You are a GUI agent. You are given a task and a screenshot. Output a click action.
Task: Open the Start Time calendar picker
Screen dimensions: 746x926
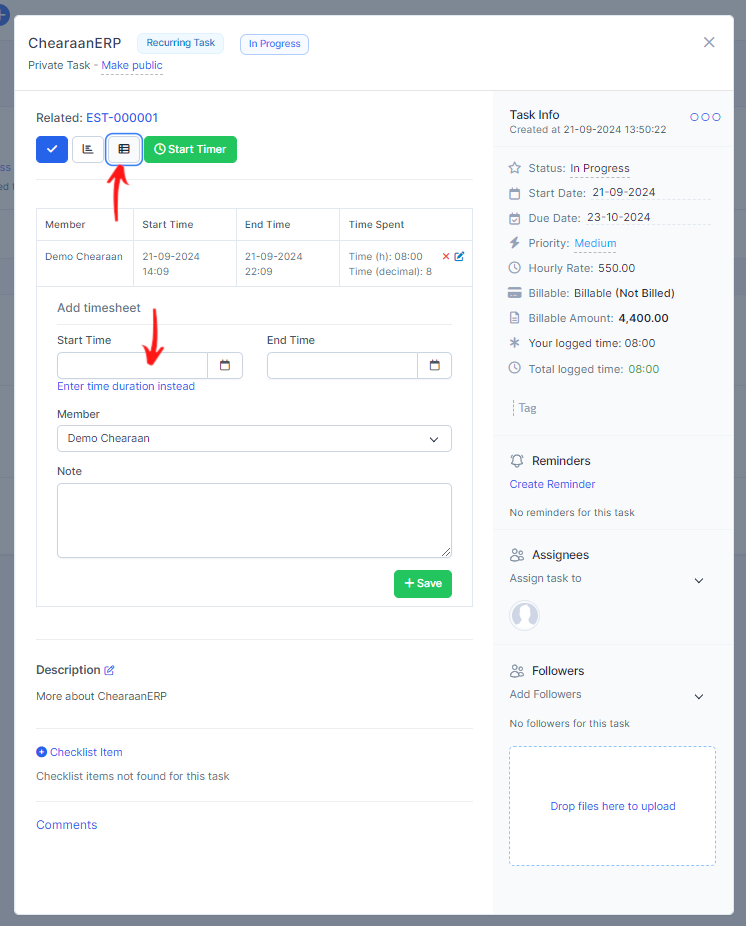(x=225, y=366)
